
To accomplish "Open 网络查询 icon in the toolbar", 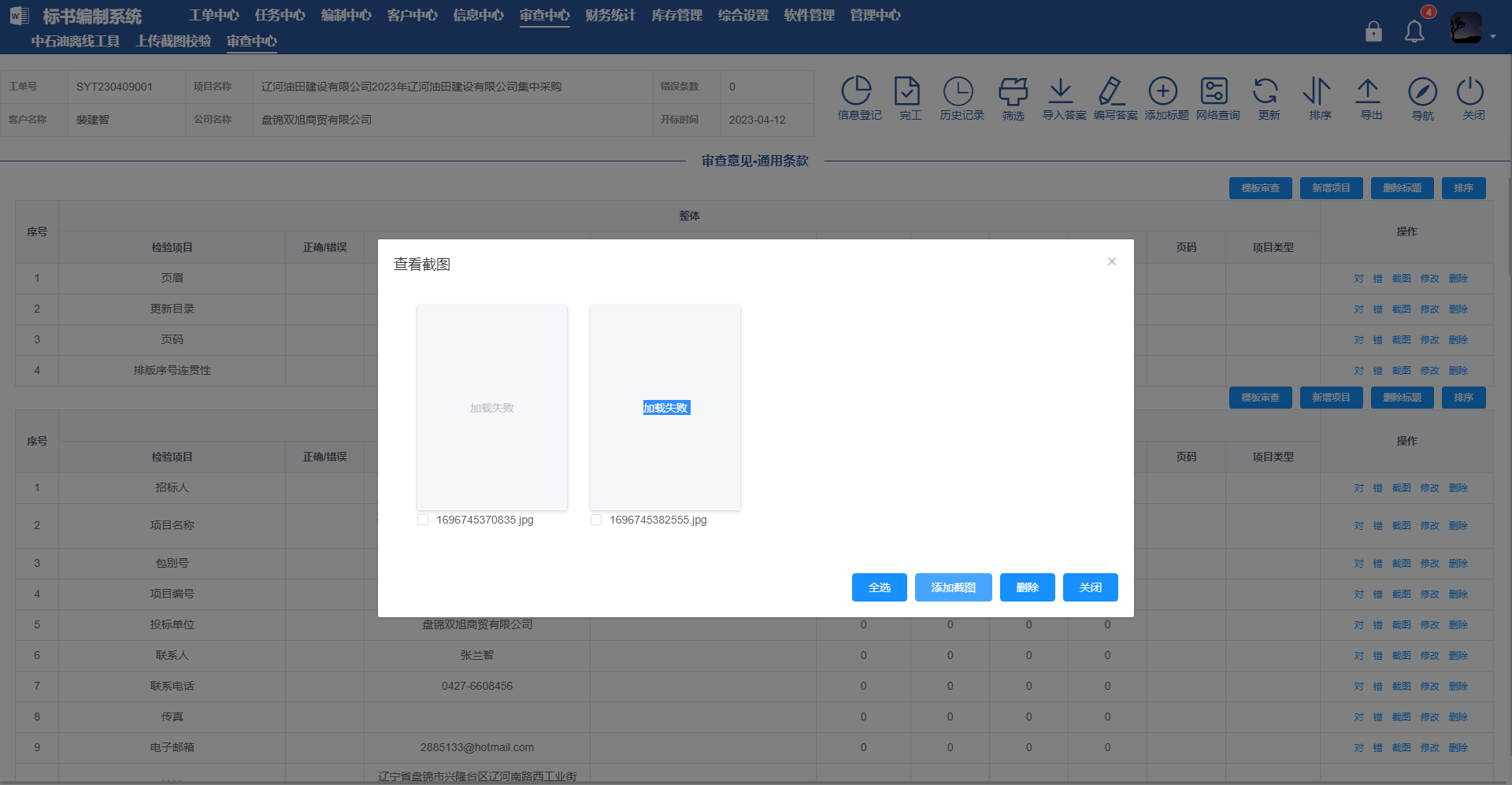I will 1214,91.
